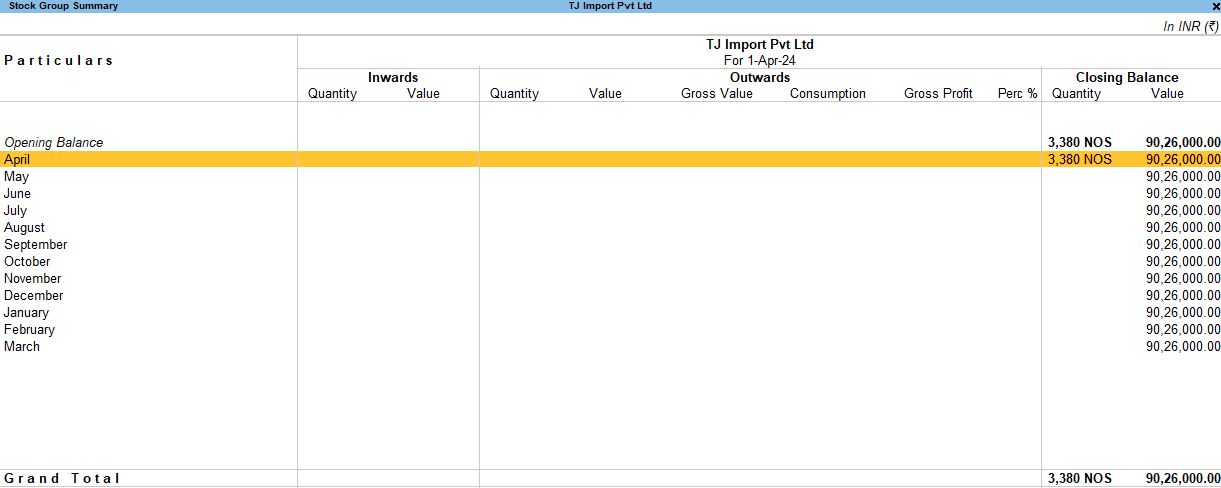Click the Closing Balance column header
The image size is (1221, 488).
coord(1127,77)
